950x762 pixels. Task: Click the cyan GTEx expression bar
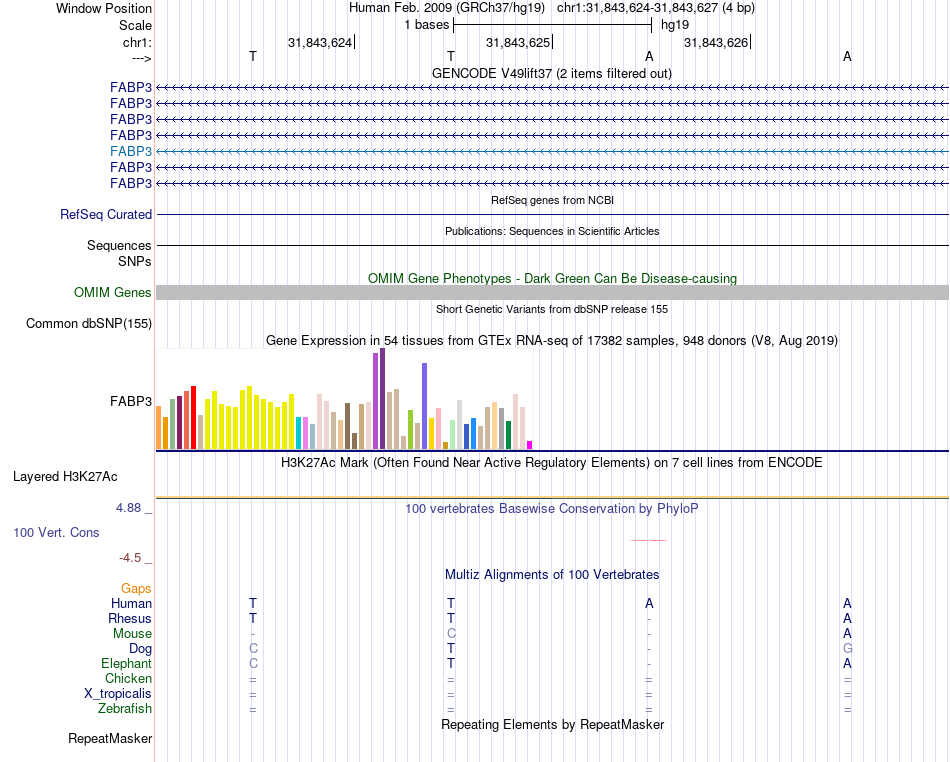tap(298, 432)
